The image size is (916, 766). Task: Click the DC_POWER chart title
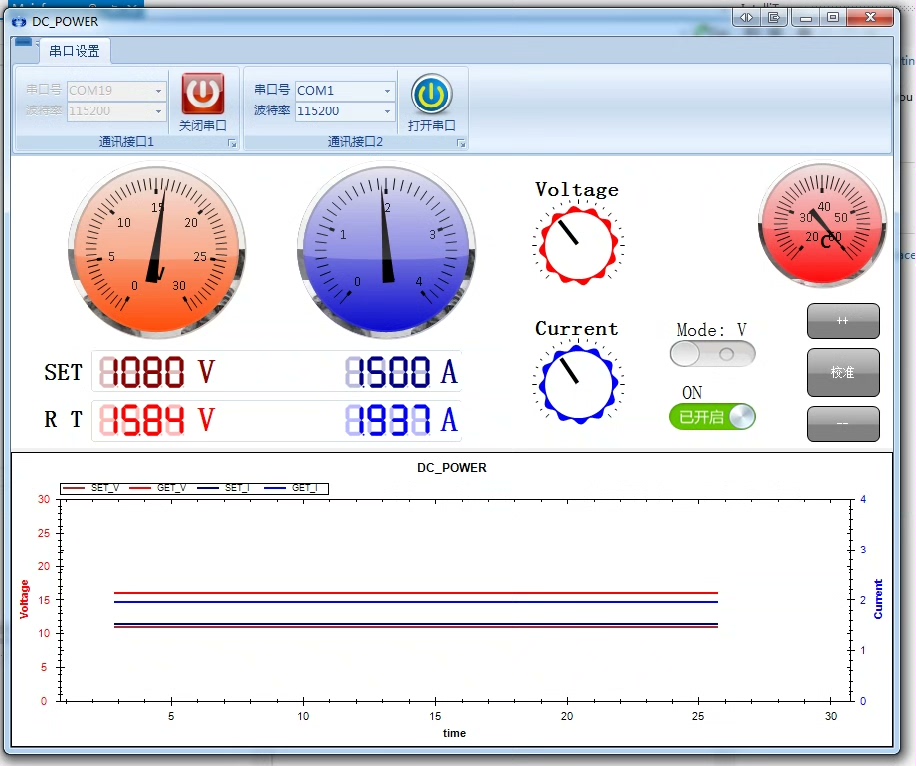[x=452, y=468]
